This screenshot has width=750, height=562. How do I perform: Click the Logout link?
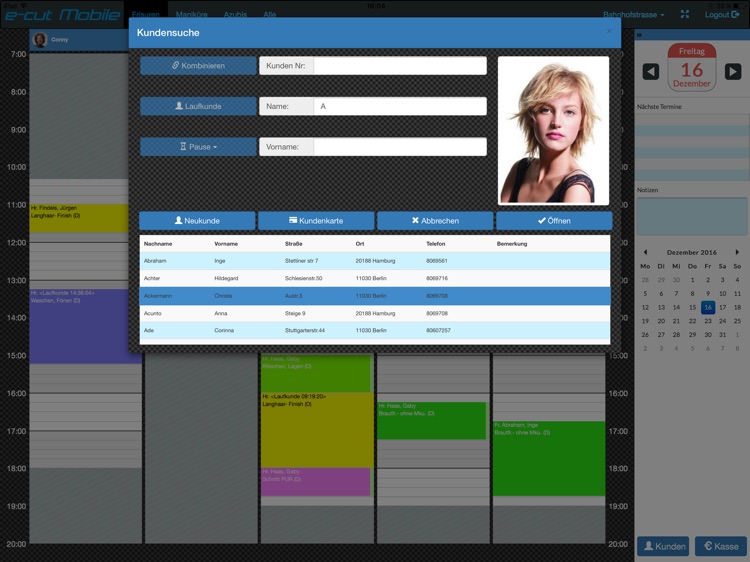point(722,14)
